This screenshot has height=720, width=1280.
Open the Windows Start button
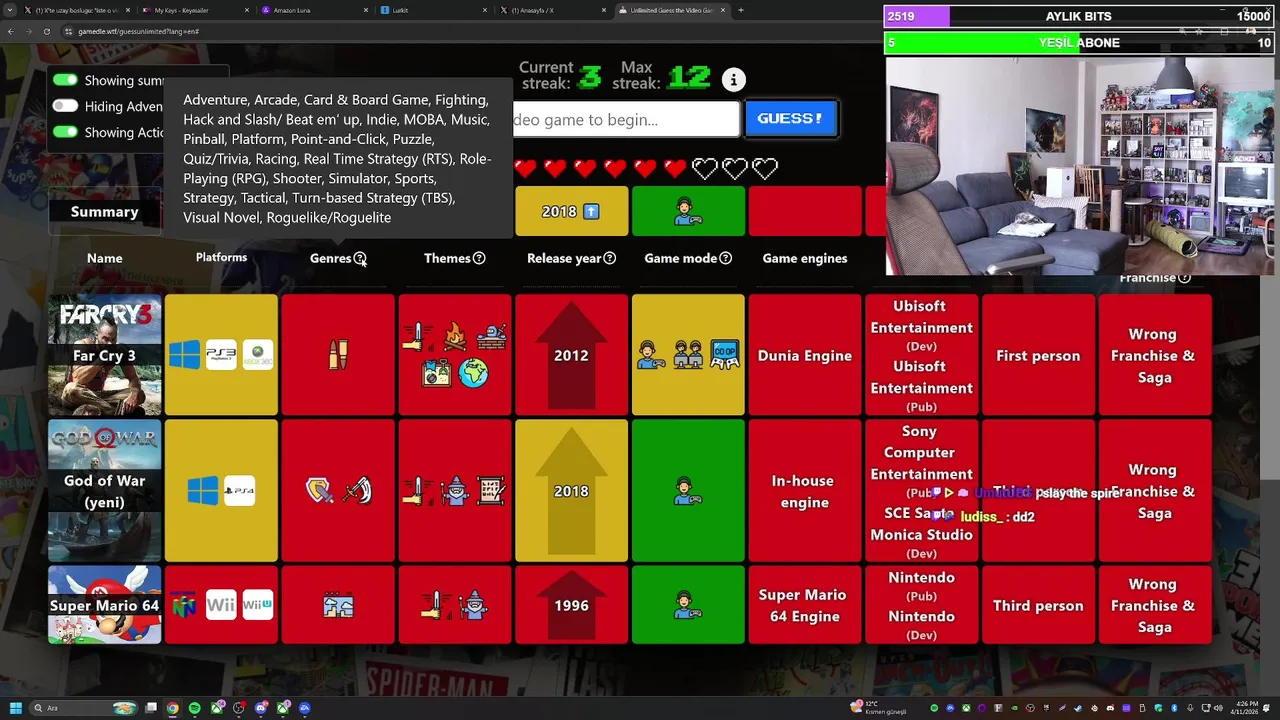[16, 708]
